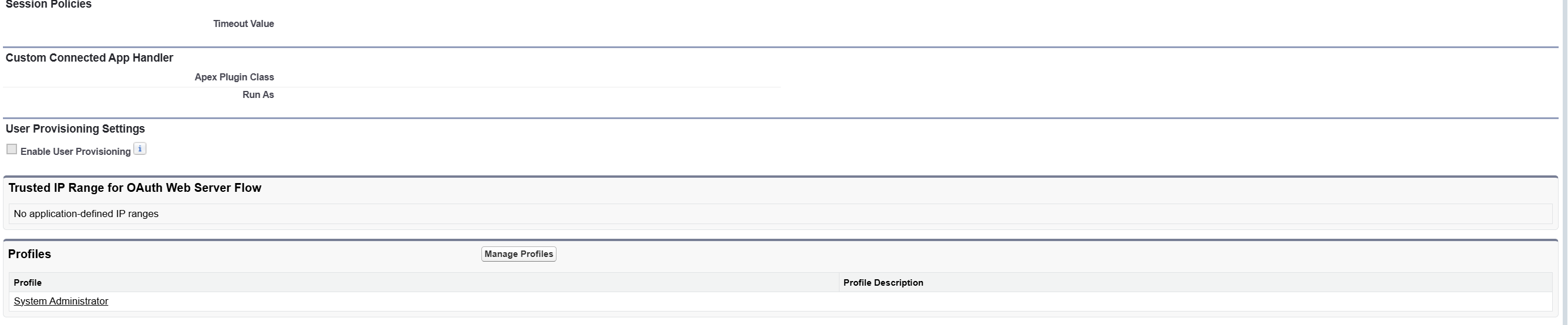Select the User Provisioning Settings heading
1568x325 pixels.
76,129
